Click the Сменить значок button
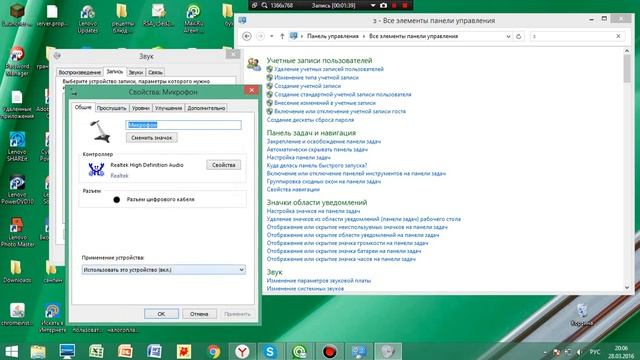 tap(151, 138)
